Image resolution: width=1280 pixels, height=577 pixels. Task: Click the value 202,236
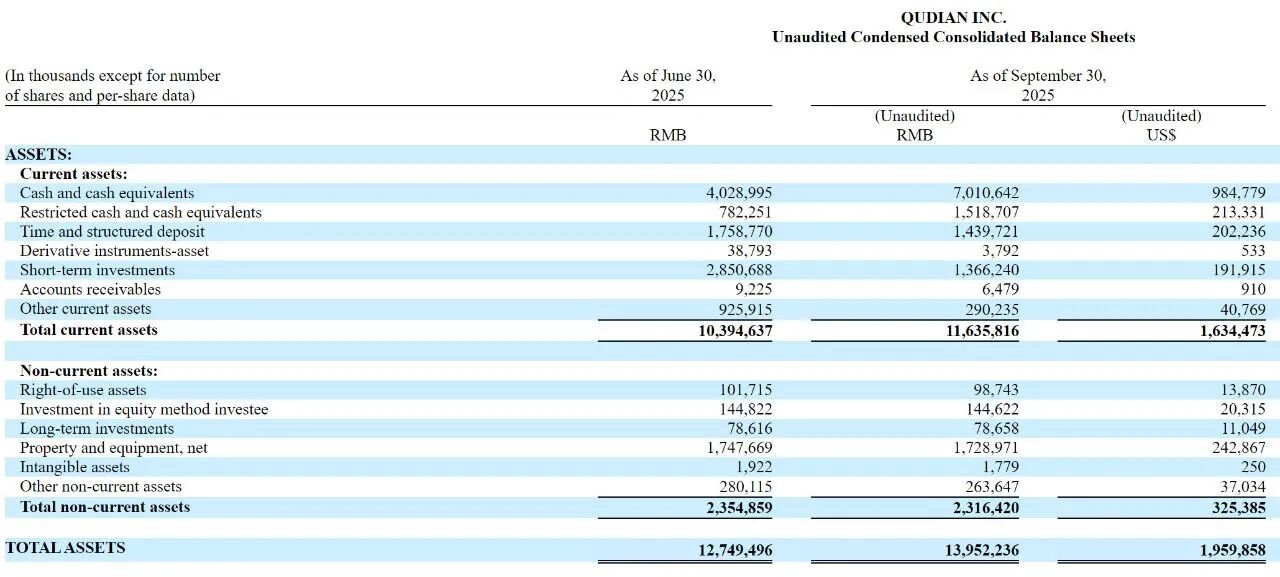[x=1238, y=231]
